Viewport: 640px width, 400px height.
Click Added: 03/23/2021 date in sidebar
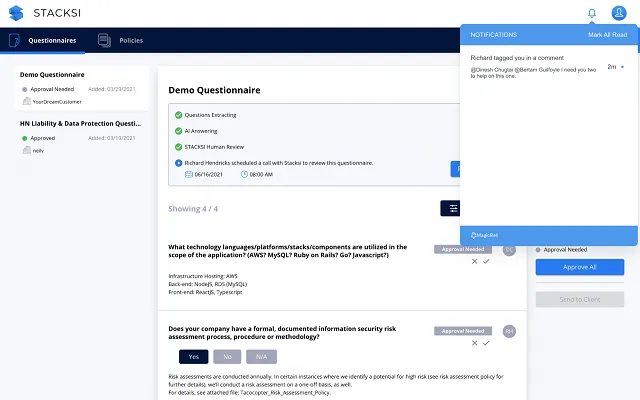pos(111,89)
